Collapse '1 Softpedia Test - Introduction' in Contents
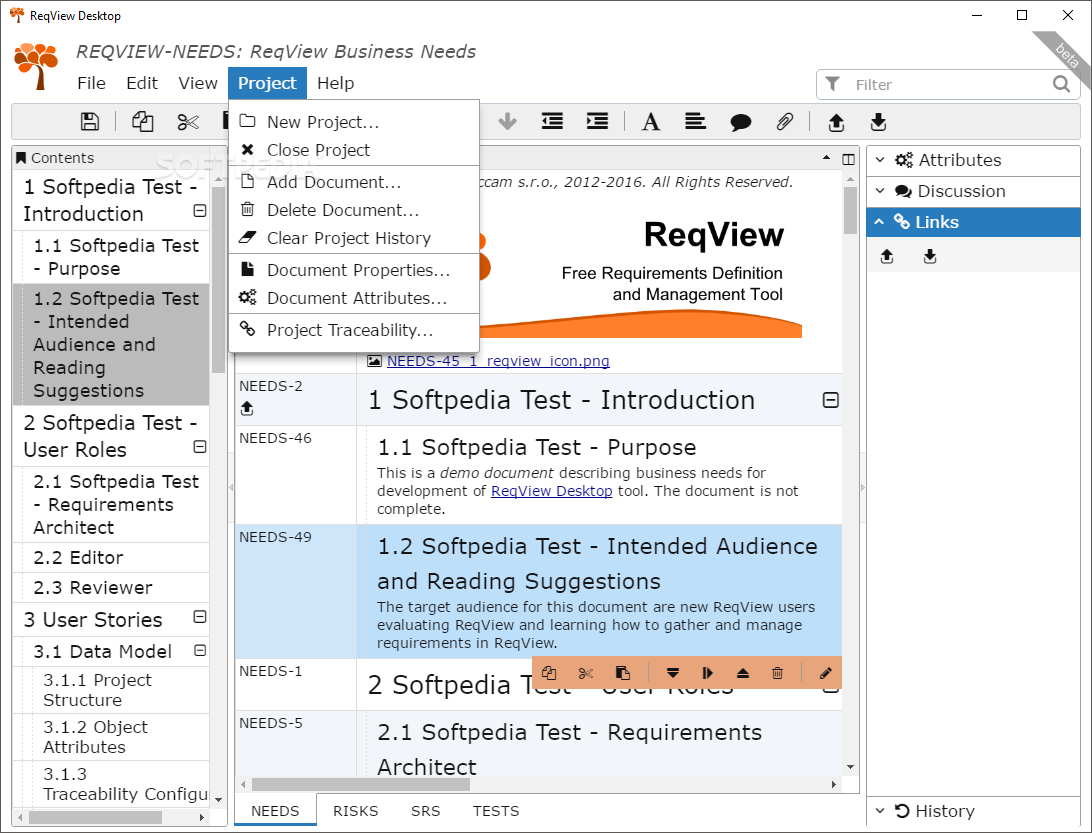 pyautogui.click(x=200, y=210)
